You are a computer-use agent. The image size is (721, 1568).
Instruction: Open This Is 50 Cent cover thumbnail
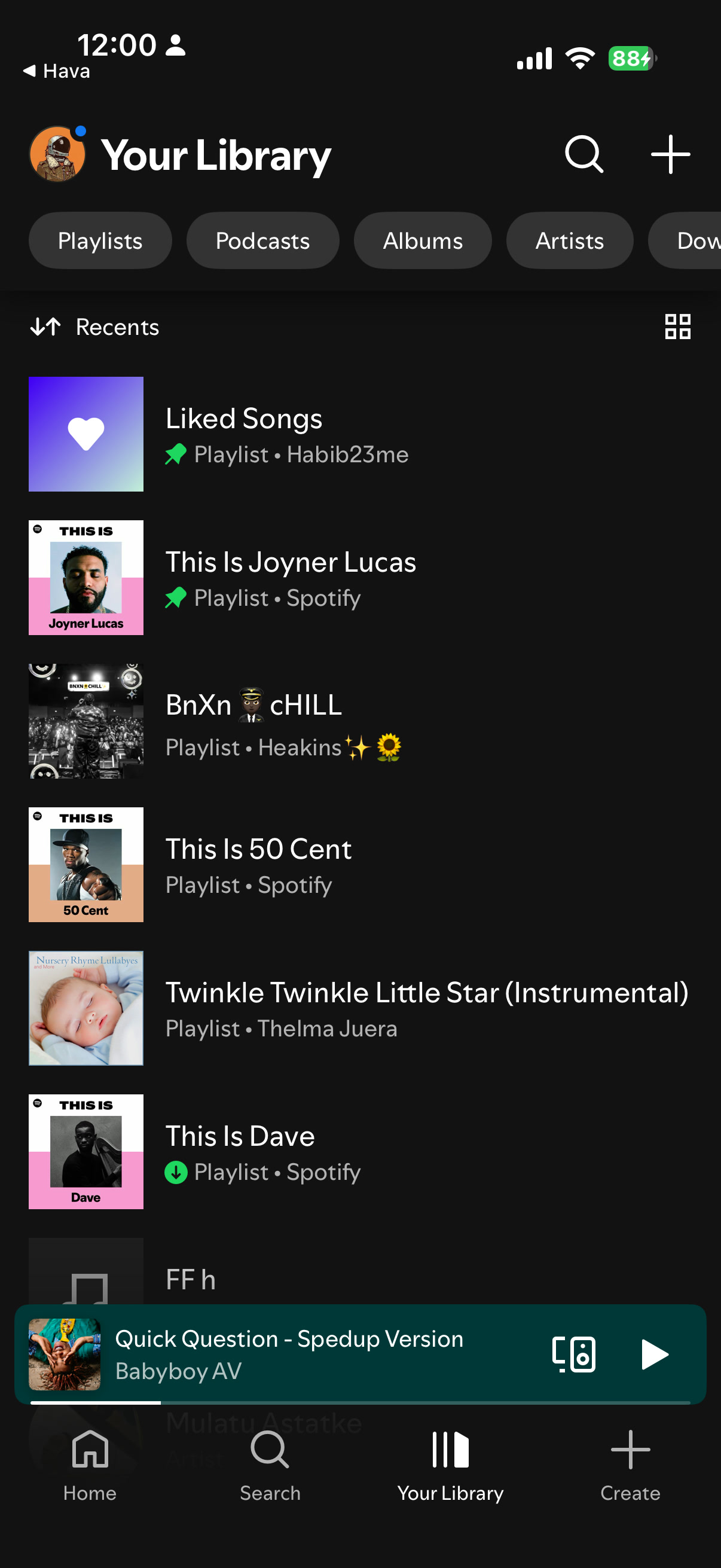click(85, 864)
